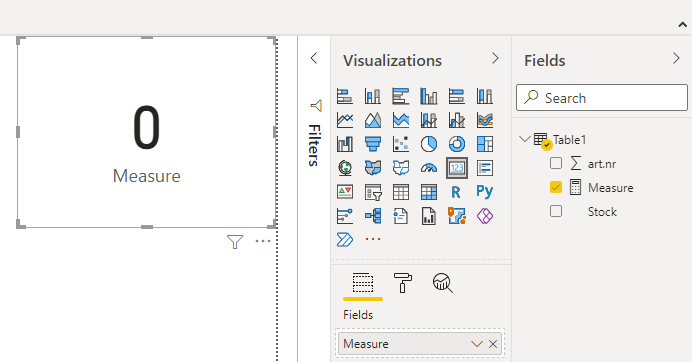Click the Fields pane Search box

pos(602,98)
